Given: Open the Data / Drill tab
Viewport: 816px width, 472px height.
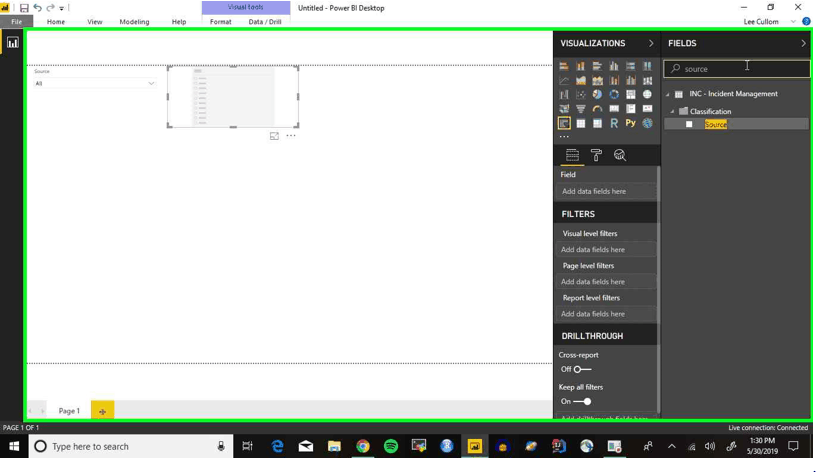Looking at the screenshot, I should (x=265, y=22).
